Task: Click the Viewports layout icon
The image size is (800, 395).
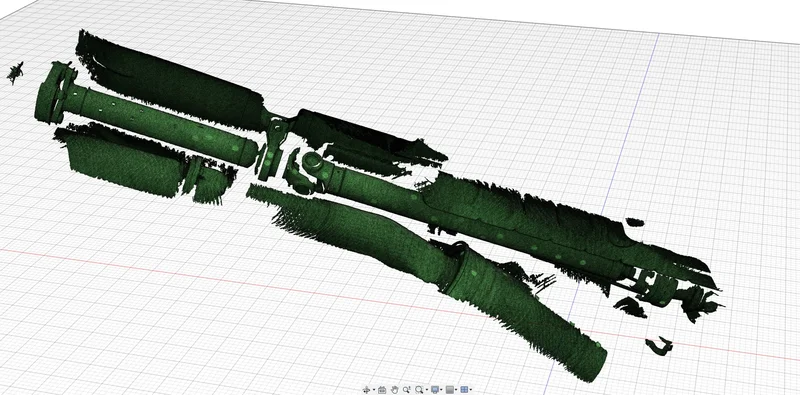Action: [464, 390]
